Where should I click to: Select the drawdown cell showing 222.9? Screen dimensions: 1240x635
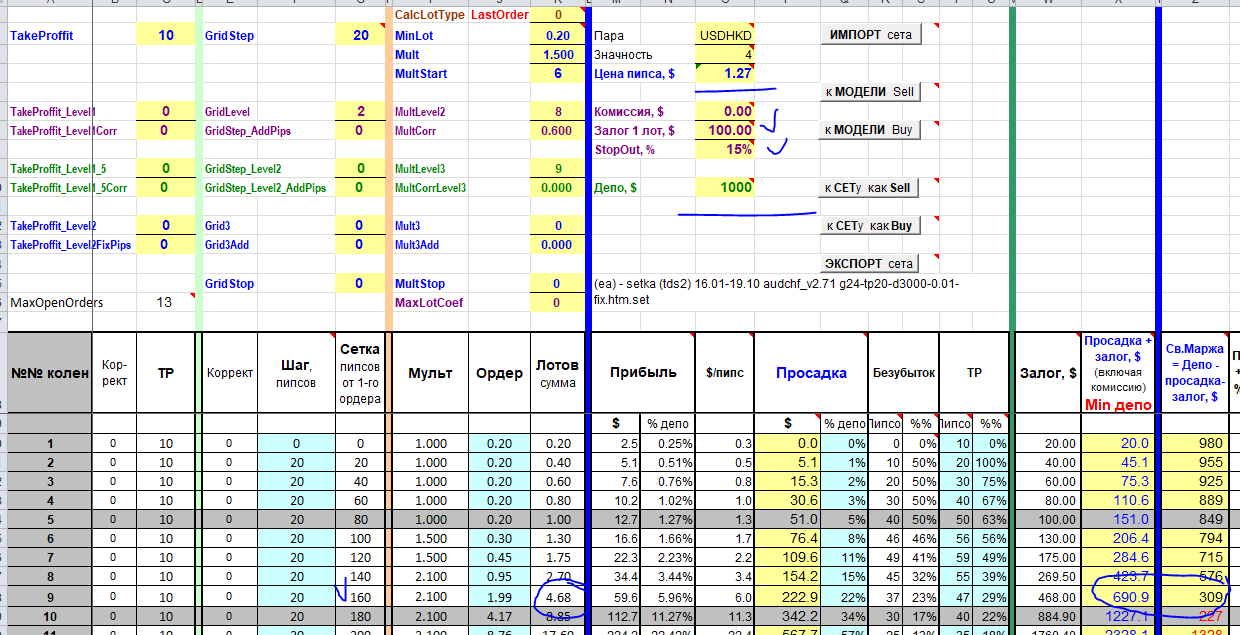788,596
